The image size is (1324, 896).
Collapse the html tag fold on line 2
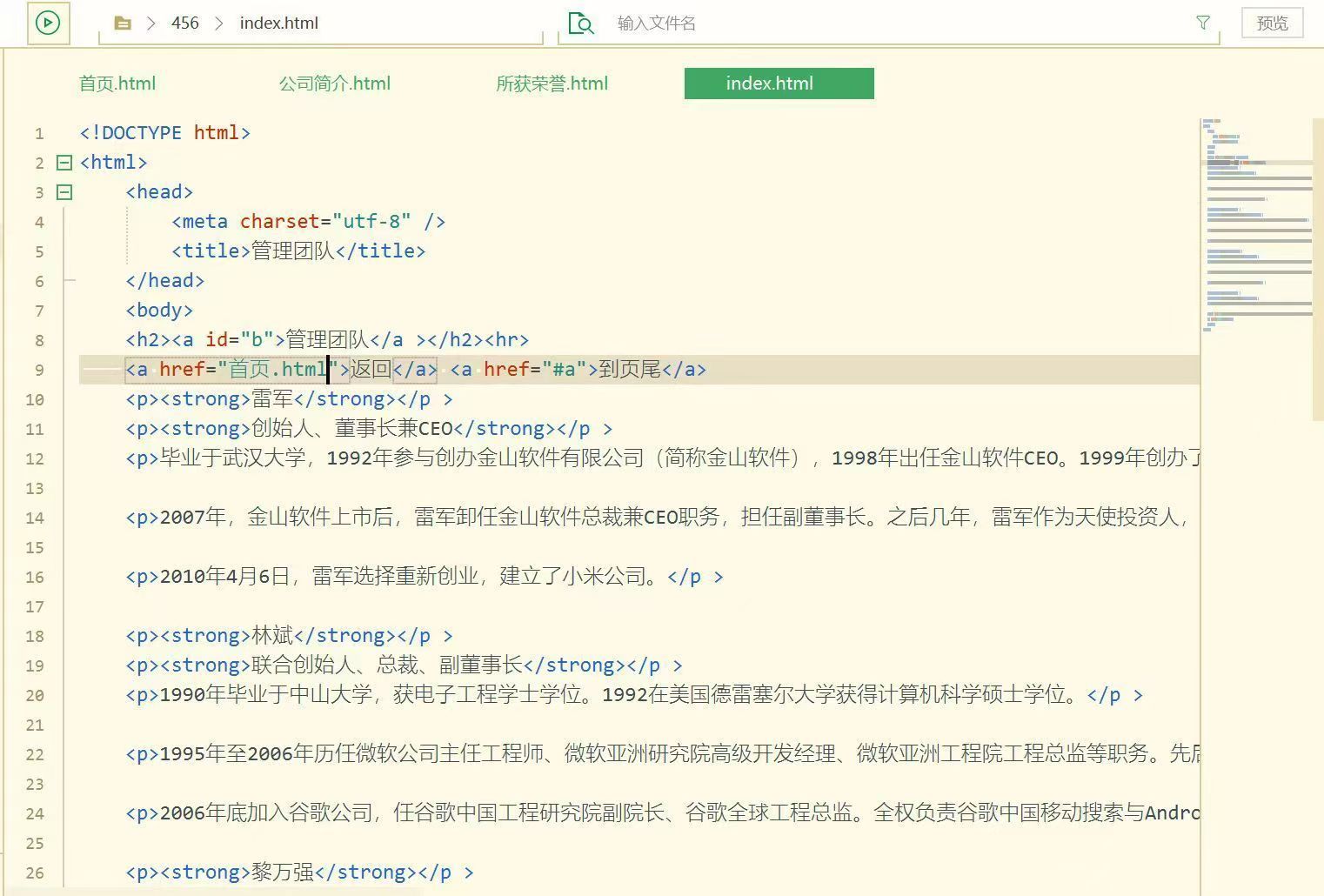coord(64,163)
